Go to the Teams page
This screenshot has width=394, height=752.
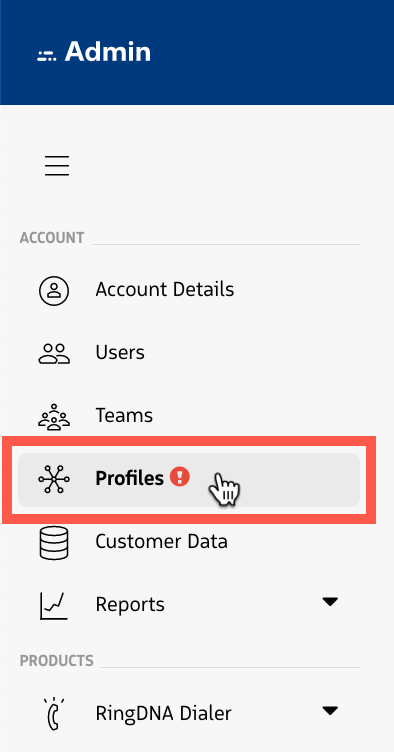[x=189, y=416]
